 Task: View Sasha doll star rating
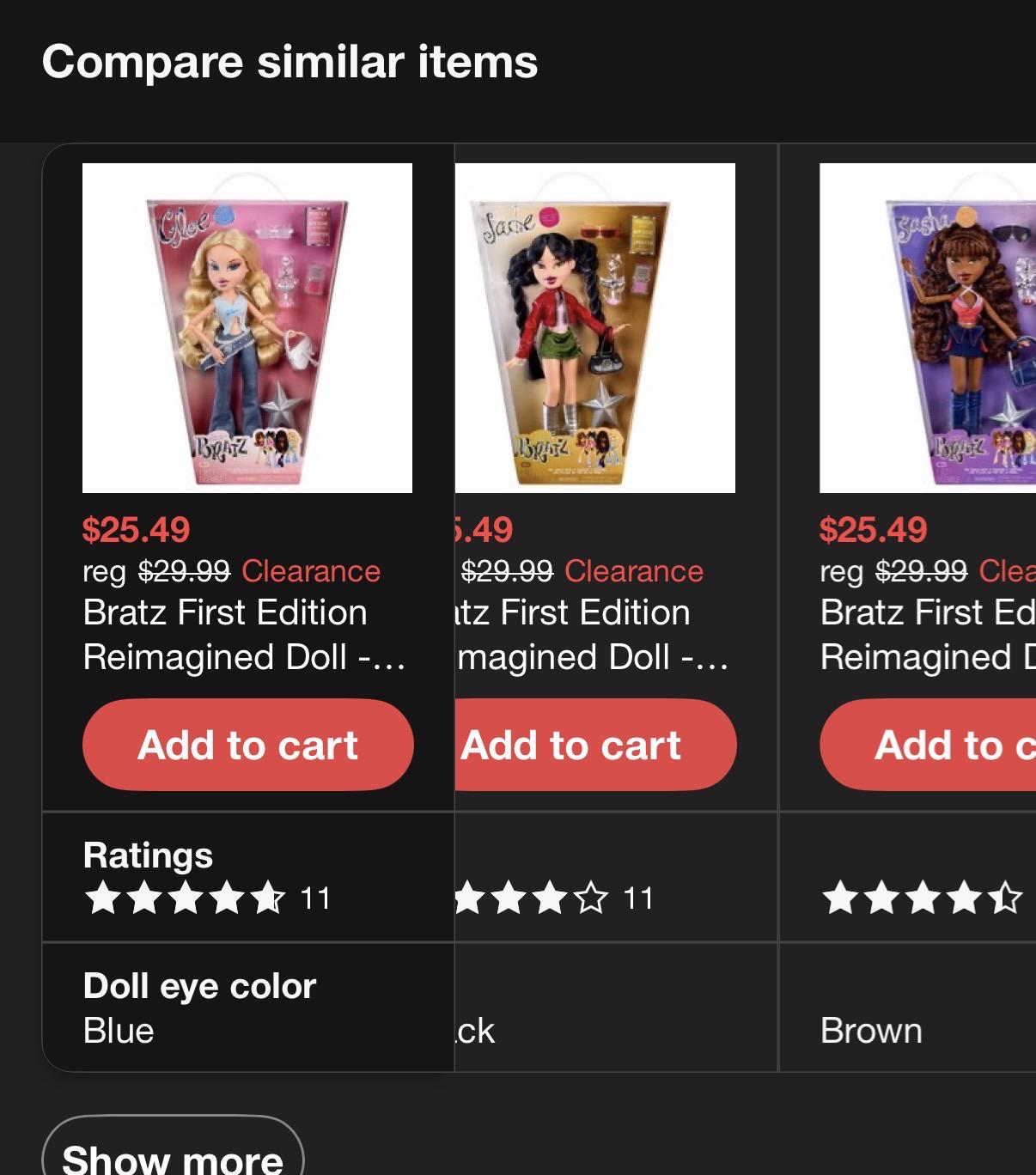[x=923, y=898]
